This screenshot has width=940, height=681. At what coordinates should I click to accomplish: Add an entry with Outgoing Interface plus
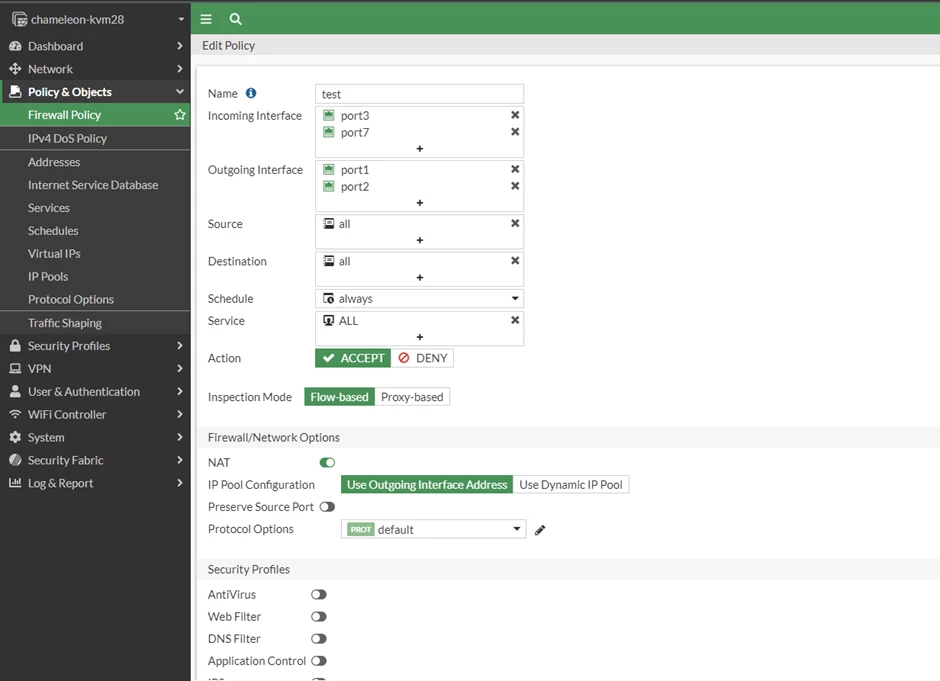coord(420,203)
